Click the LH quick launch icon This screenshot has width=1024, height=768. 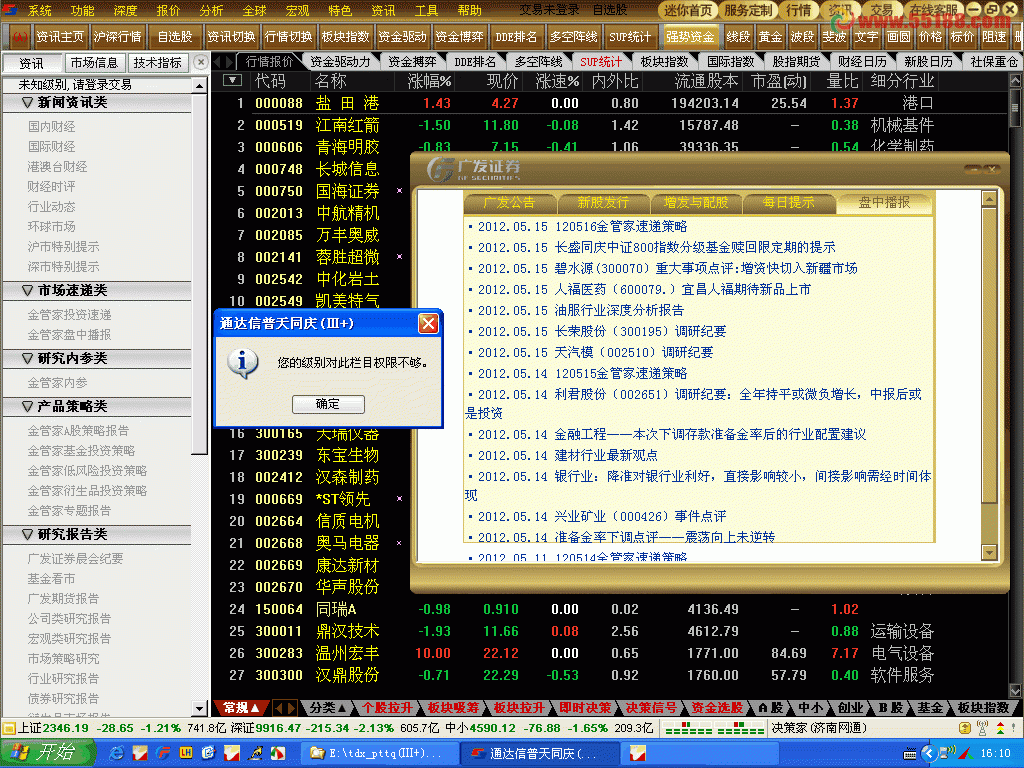[185, 753]
